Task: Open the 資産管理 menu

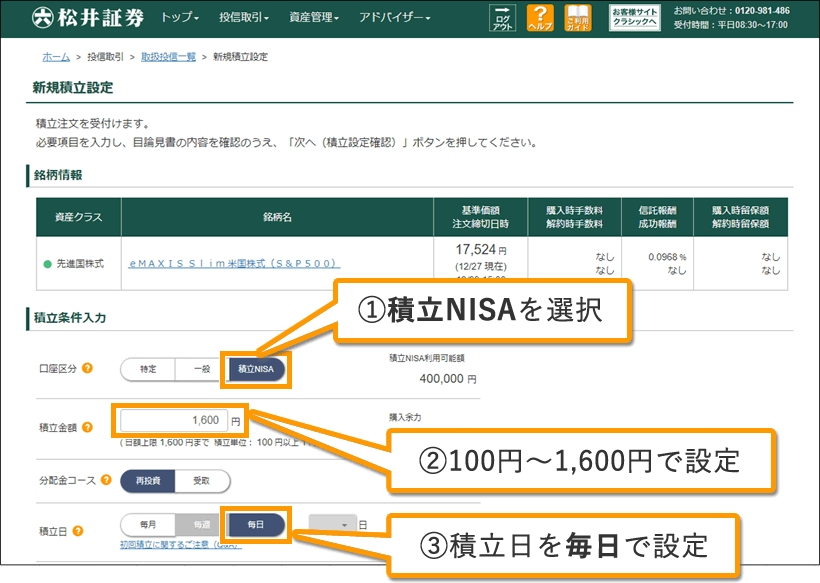Action: click(x=314, y=17)
